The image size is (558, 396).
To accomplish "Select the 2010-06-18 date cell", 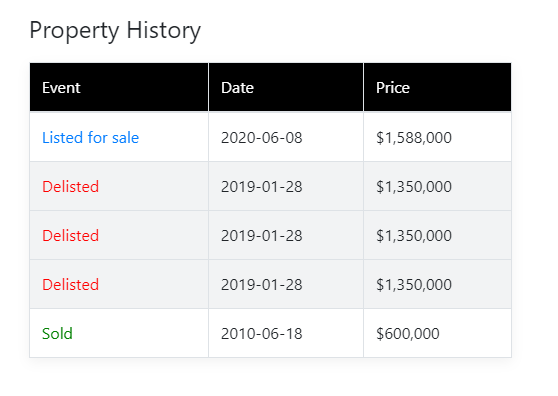I will point(286,333).
